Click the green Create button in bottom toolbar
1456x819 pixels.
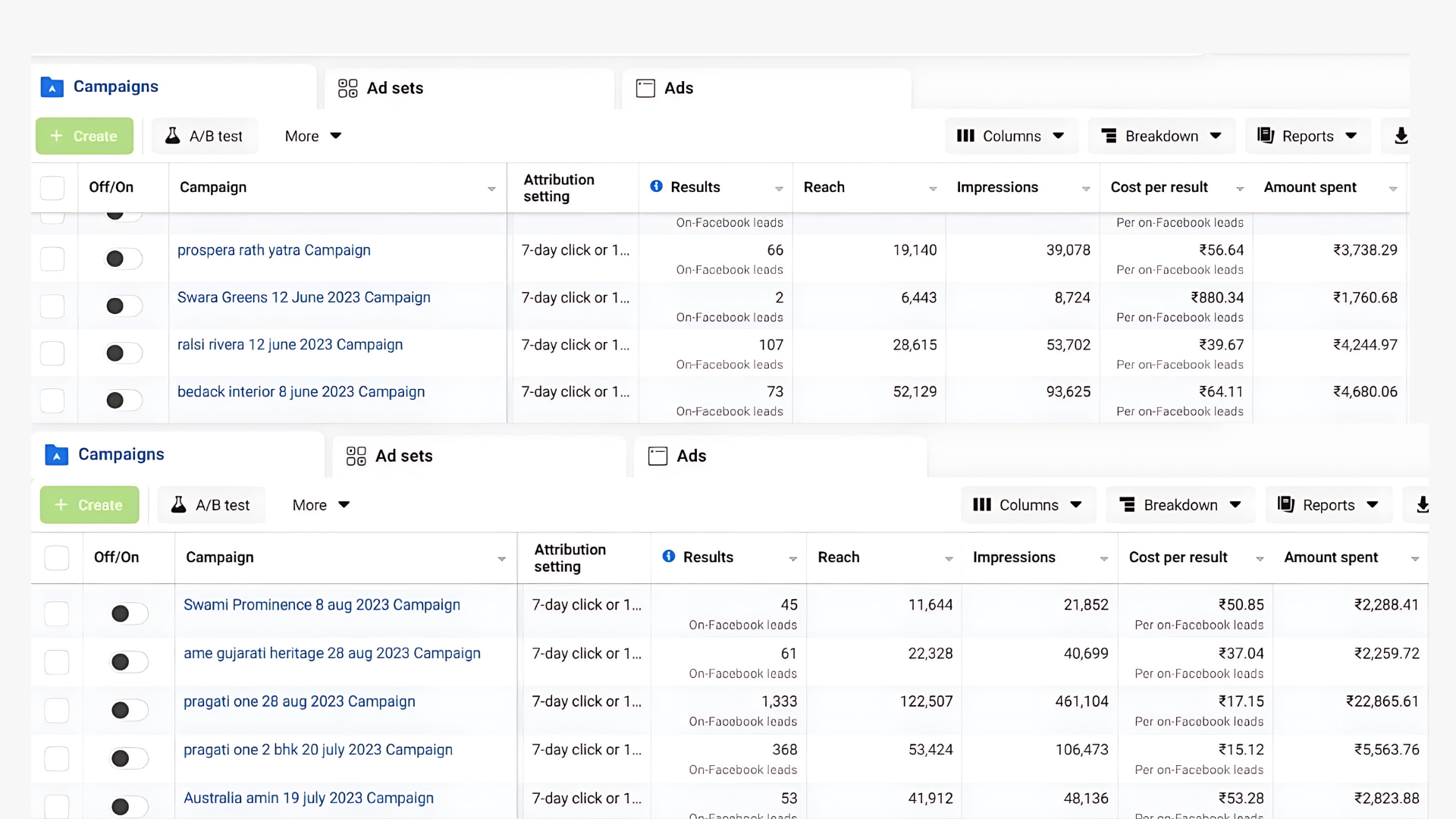(89, 505)
